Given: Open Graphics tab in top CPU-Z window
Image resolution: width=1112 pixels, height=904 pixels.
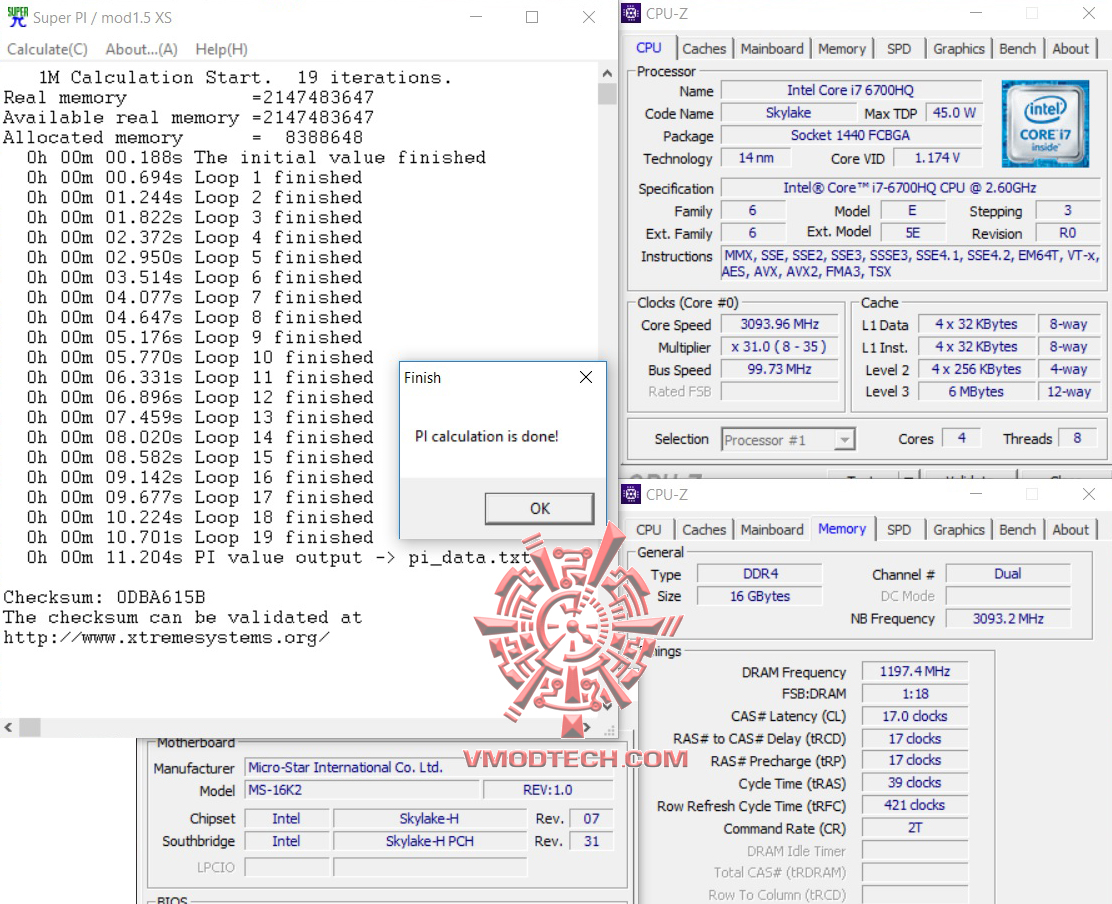Looking at the screenshot, I should click(958, 49).
